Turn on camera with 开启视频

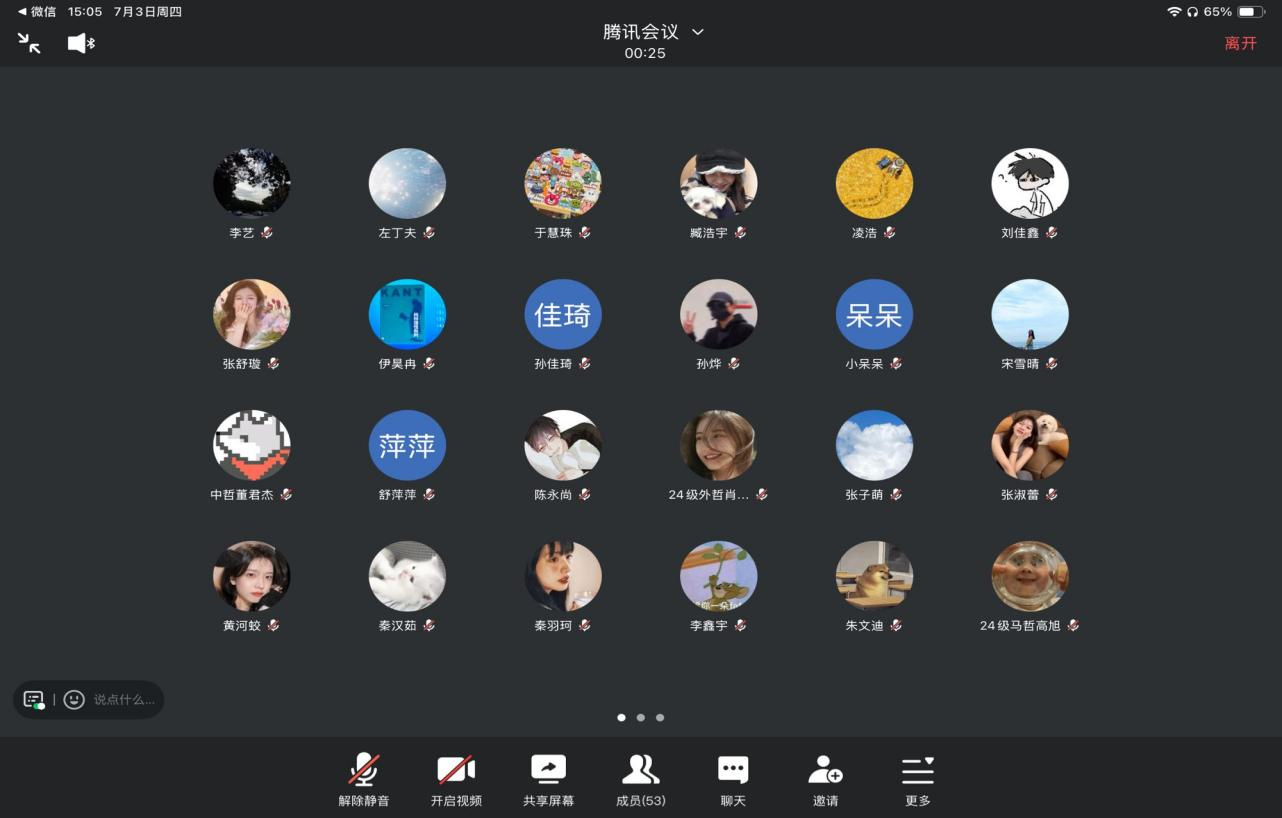click(456, 780)
